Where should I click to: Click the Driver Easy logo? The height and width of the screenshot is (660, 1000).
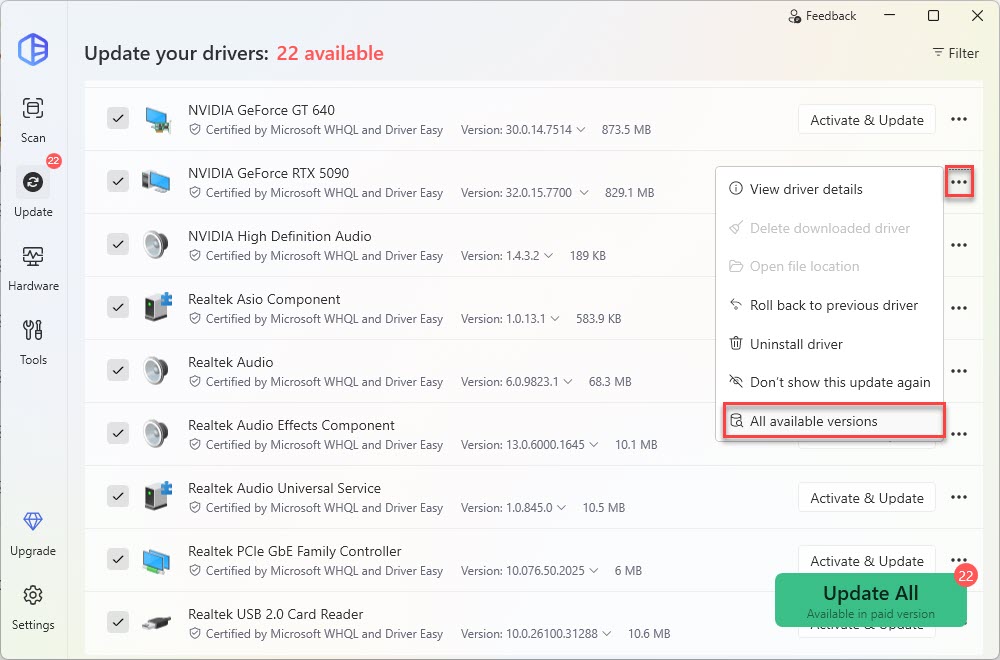click(33, 48)
